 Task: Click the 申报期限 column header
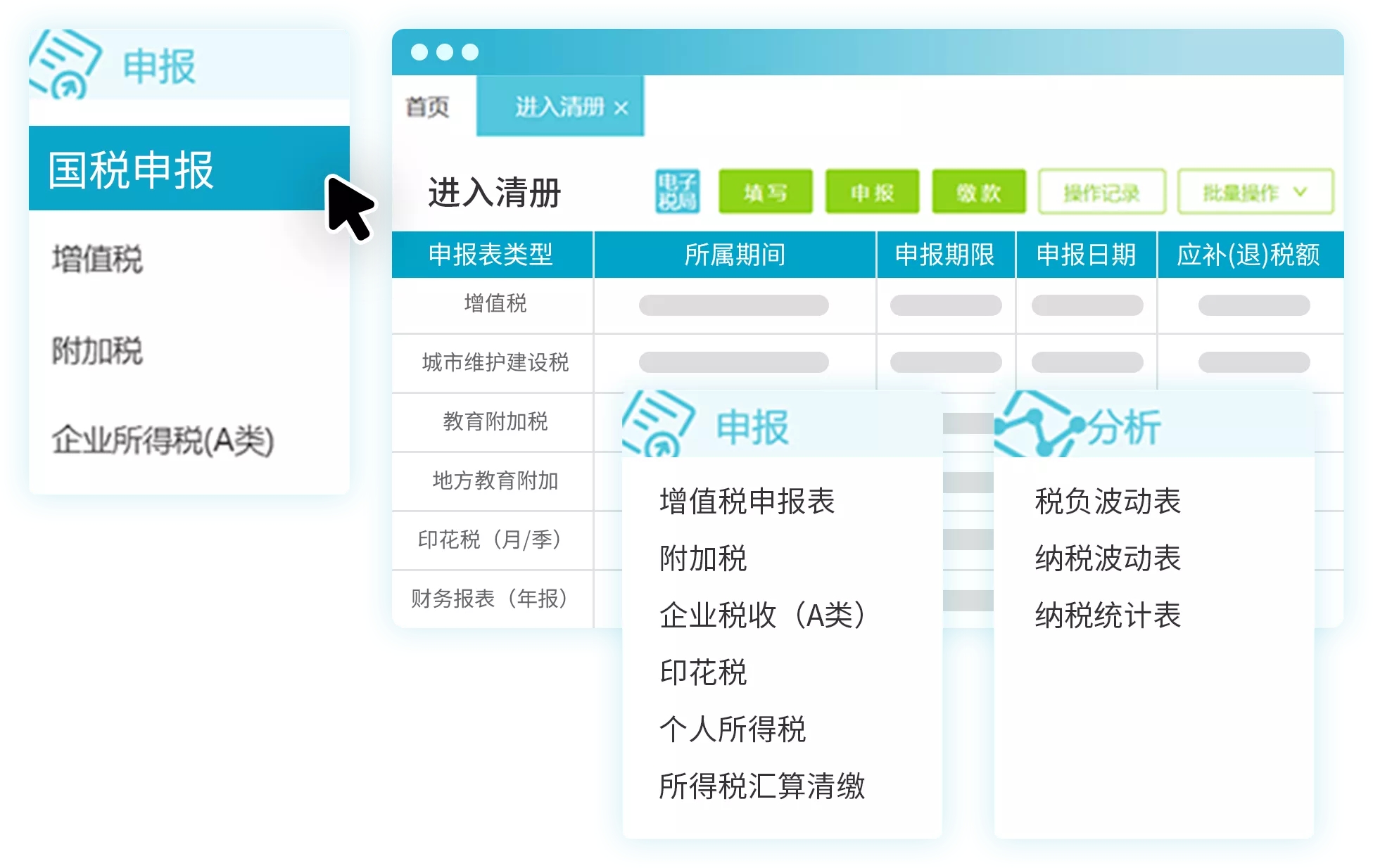tap(945, 255)
